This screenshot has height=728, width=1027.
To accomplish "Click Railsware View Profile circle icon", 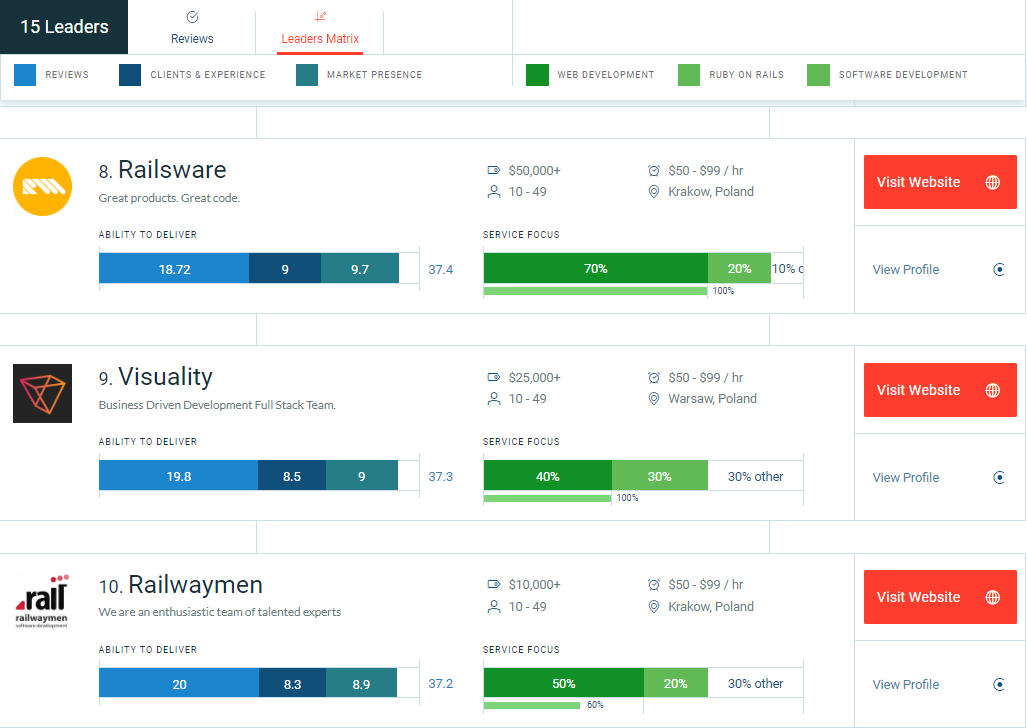I will (999, 269).
